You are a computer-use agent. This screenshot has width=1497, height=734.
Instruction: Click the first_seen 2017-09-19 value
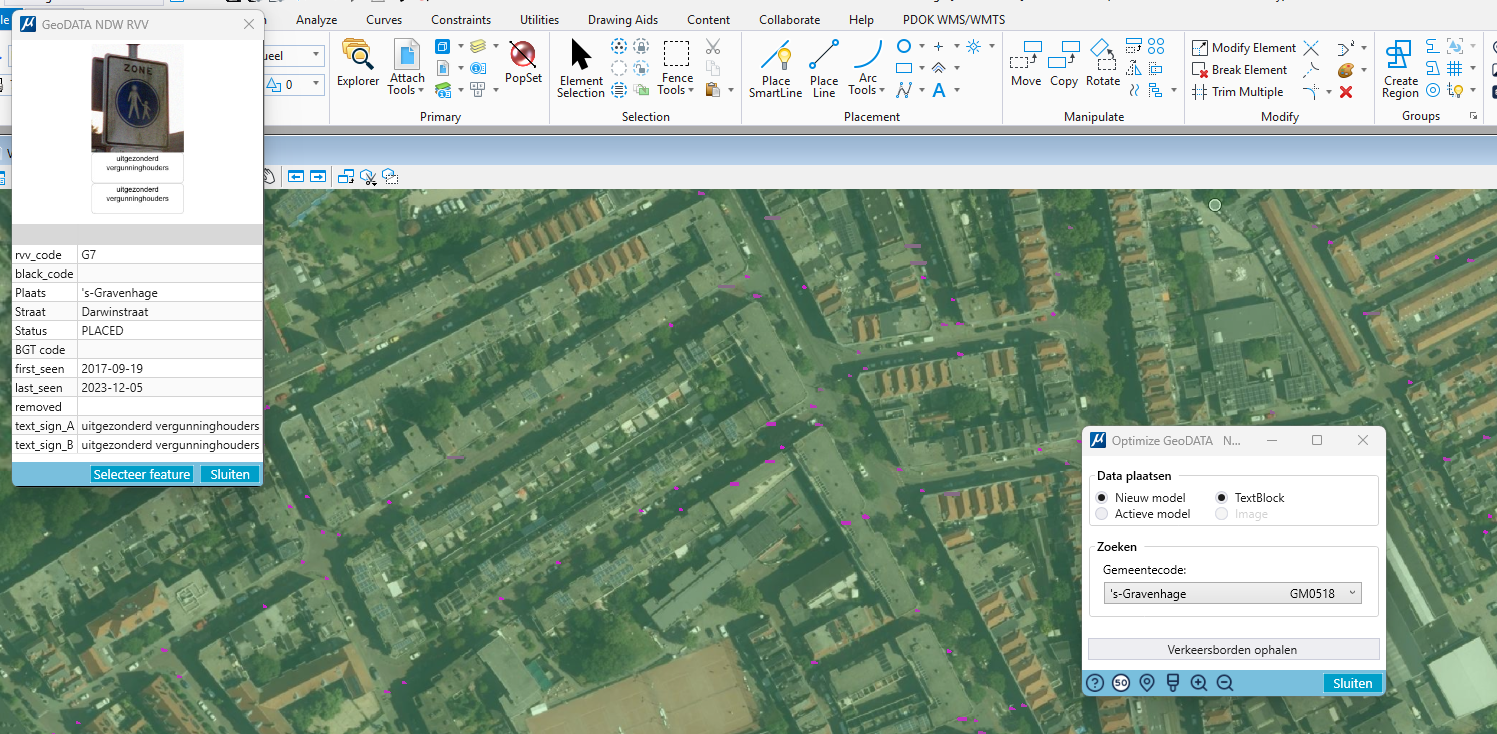point(169,369)
